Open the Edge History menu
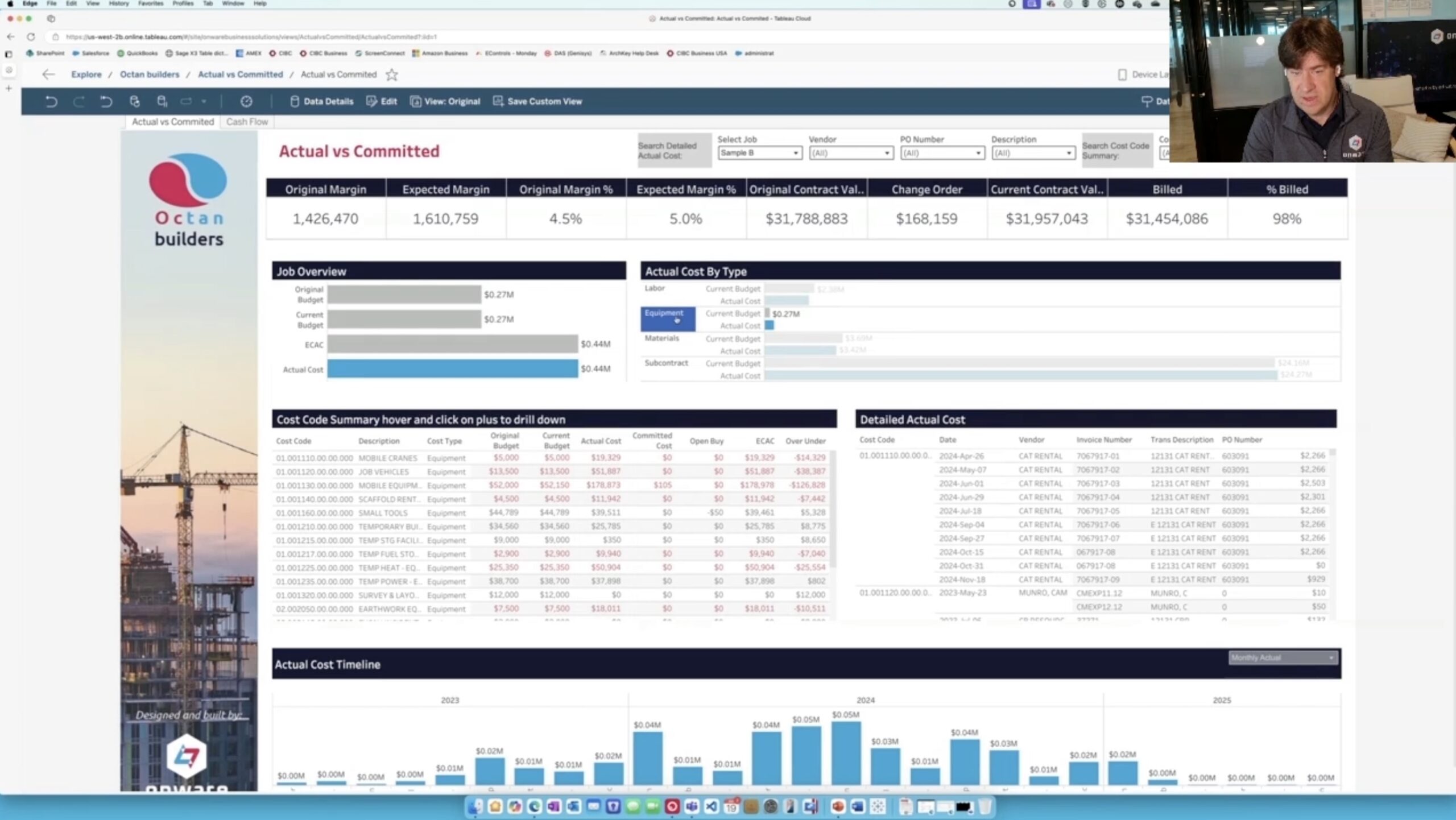Screen dimensions: 1456x820 coord(119,3)
